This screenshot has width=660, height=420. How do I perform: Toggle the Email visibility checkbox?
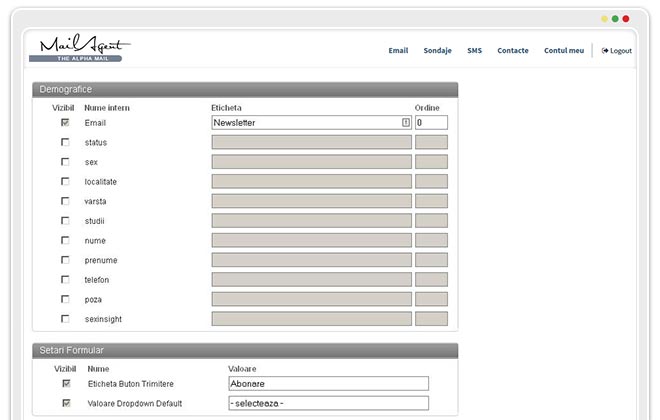pyautogui.click(x=65, y=123)
